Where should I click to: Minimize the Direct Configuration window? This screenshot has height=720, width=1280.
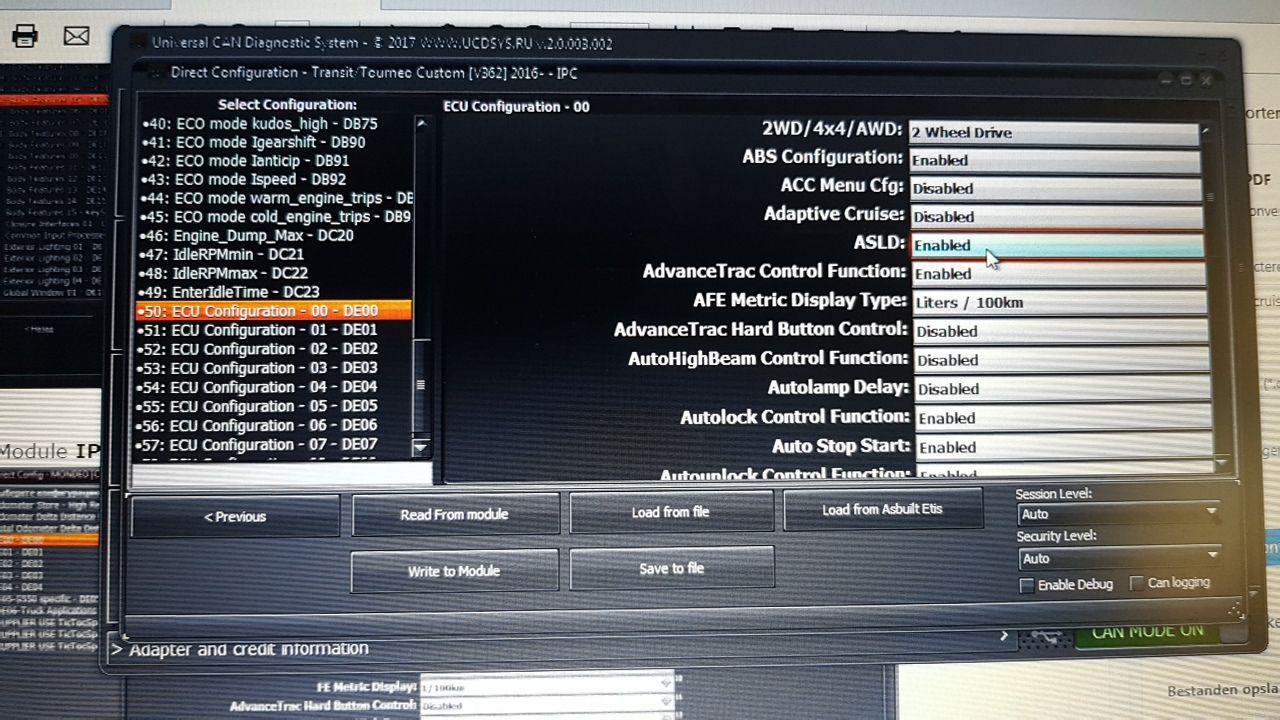tap(1166, 80)
